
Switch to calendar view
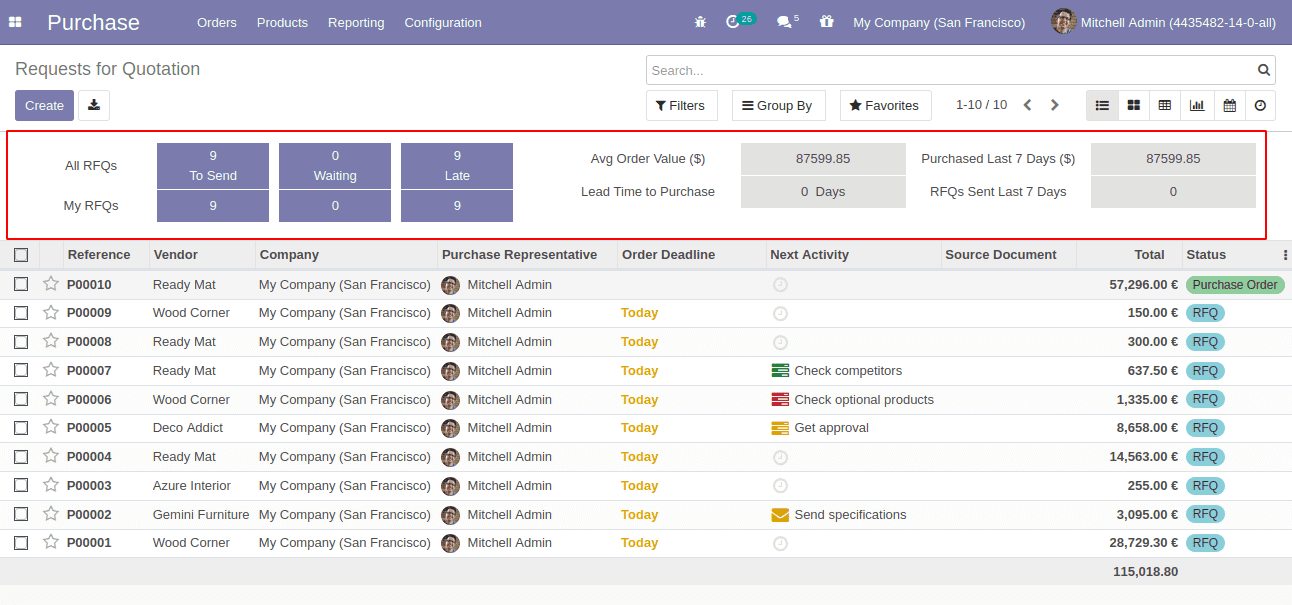click(1229, 105)
